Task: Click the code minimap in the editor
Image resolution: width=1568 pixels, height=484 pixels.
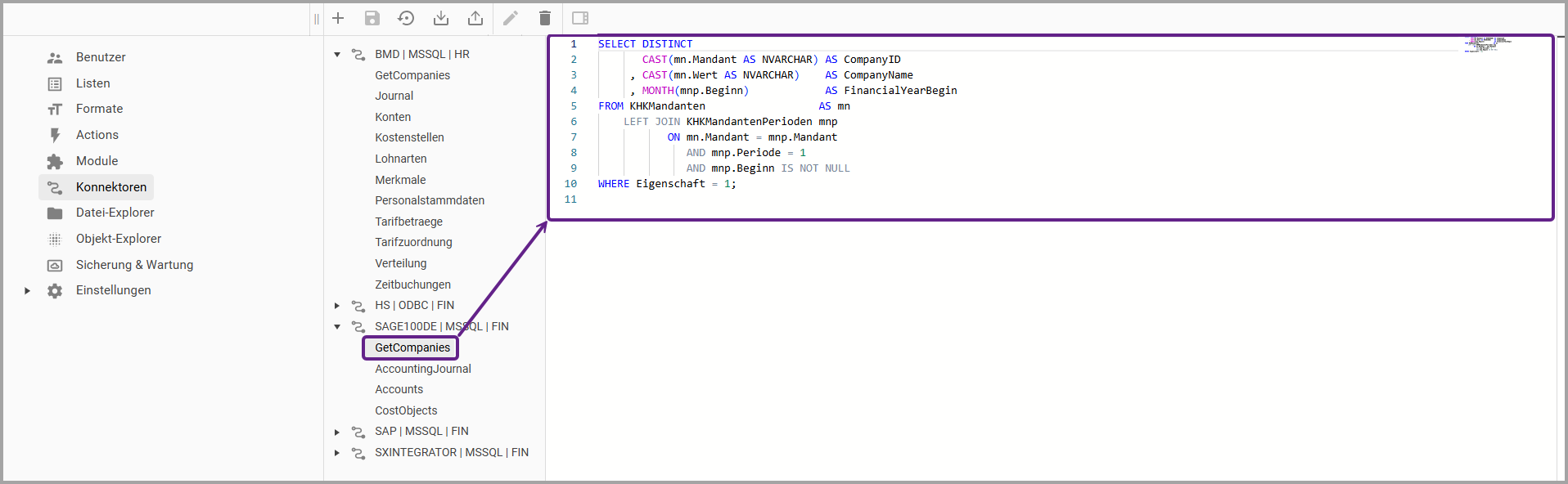Action: coord(1488,44)
